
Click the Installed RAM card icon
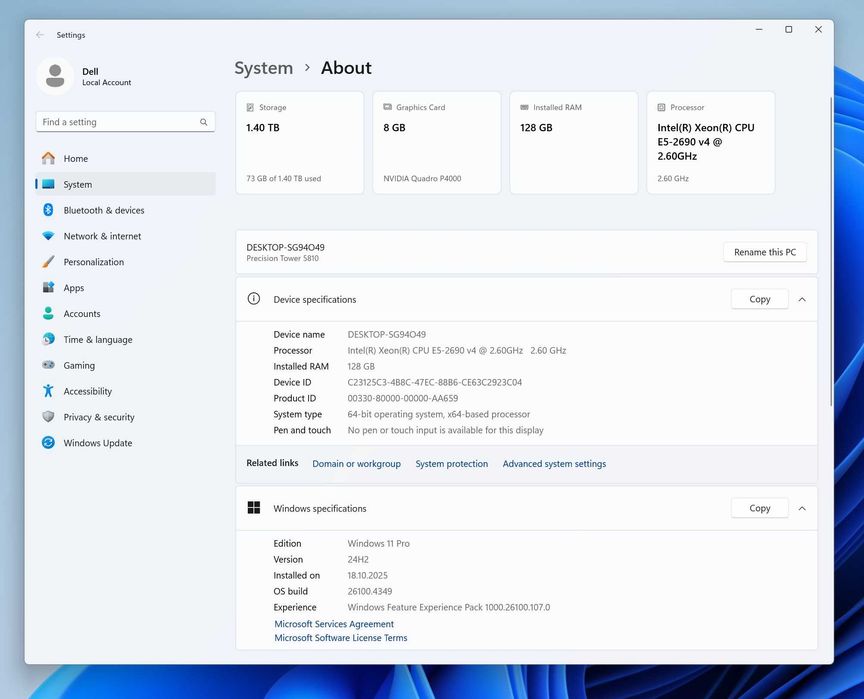click(x=524, y=107)
